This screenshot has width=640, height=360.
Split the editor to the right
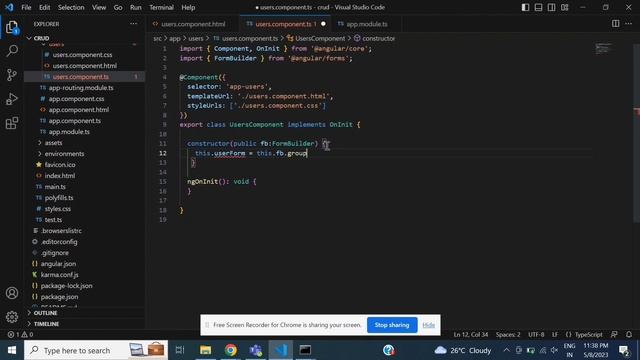tap(616, 24)
